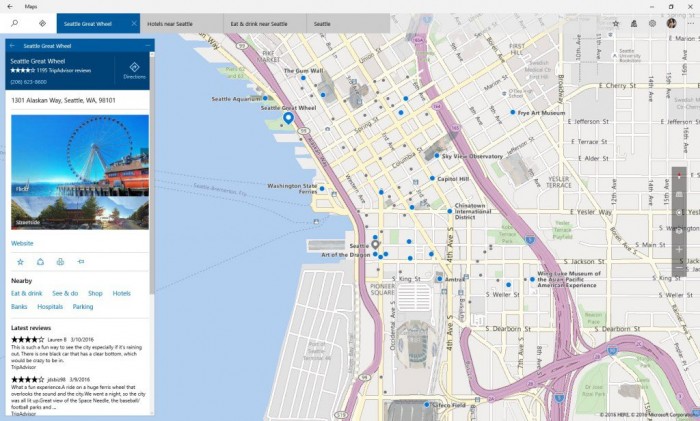Click the user profile picture
The height and width of the screenshot is (421, 700).
point(671,23)
